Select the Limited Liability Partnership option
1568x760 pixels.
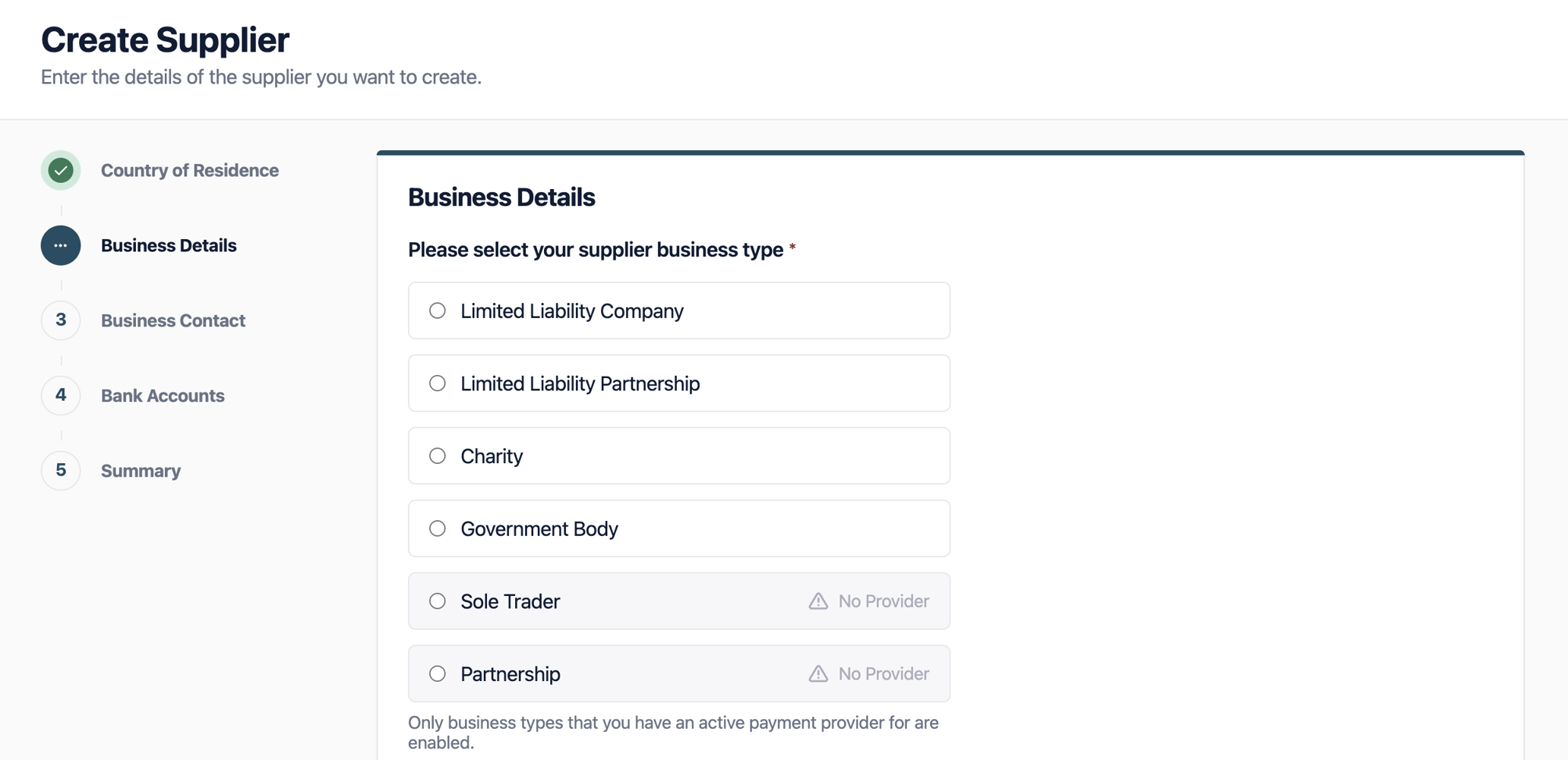click(437, 383)
